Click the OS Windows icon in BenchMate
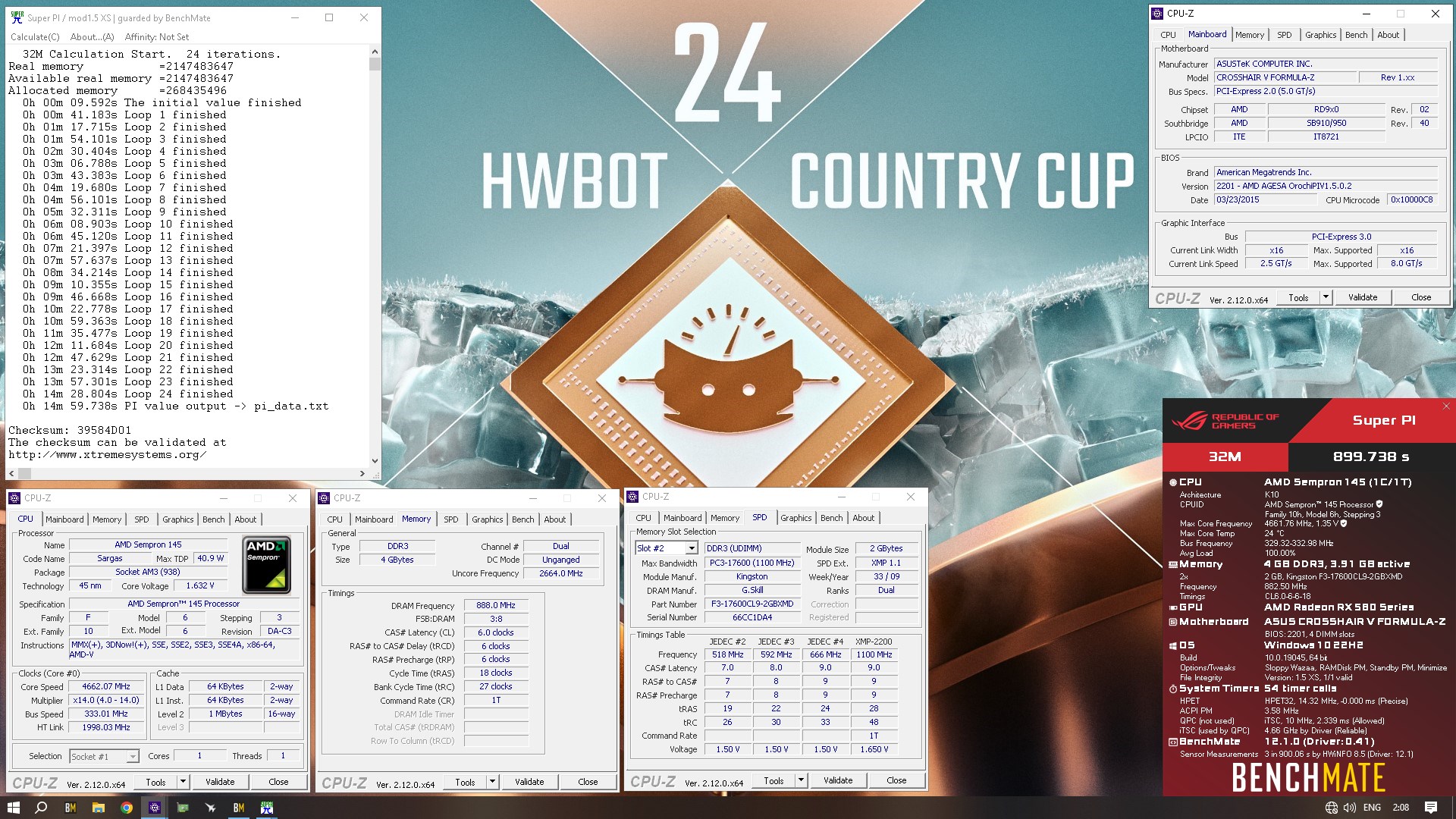 (x=1173, y=645)
